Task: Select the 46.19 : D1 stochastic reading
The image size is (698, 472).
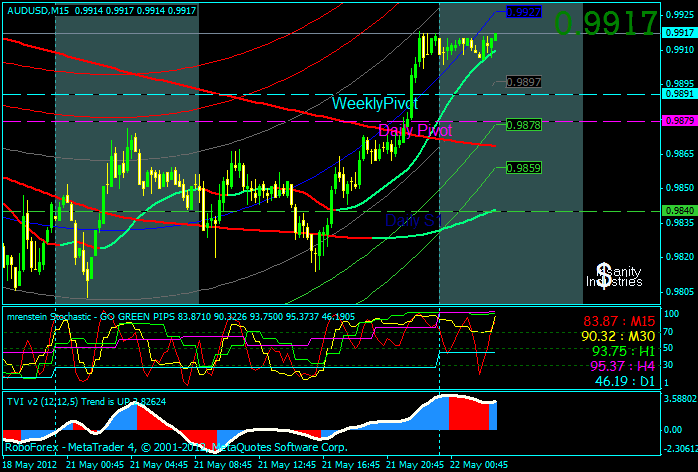Action: (x=624, y=381)
